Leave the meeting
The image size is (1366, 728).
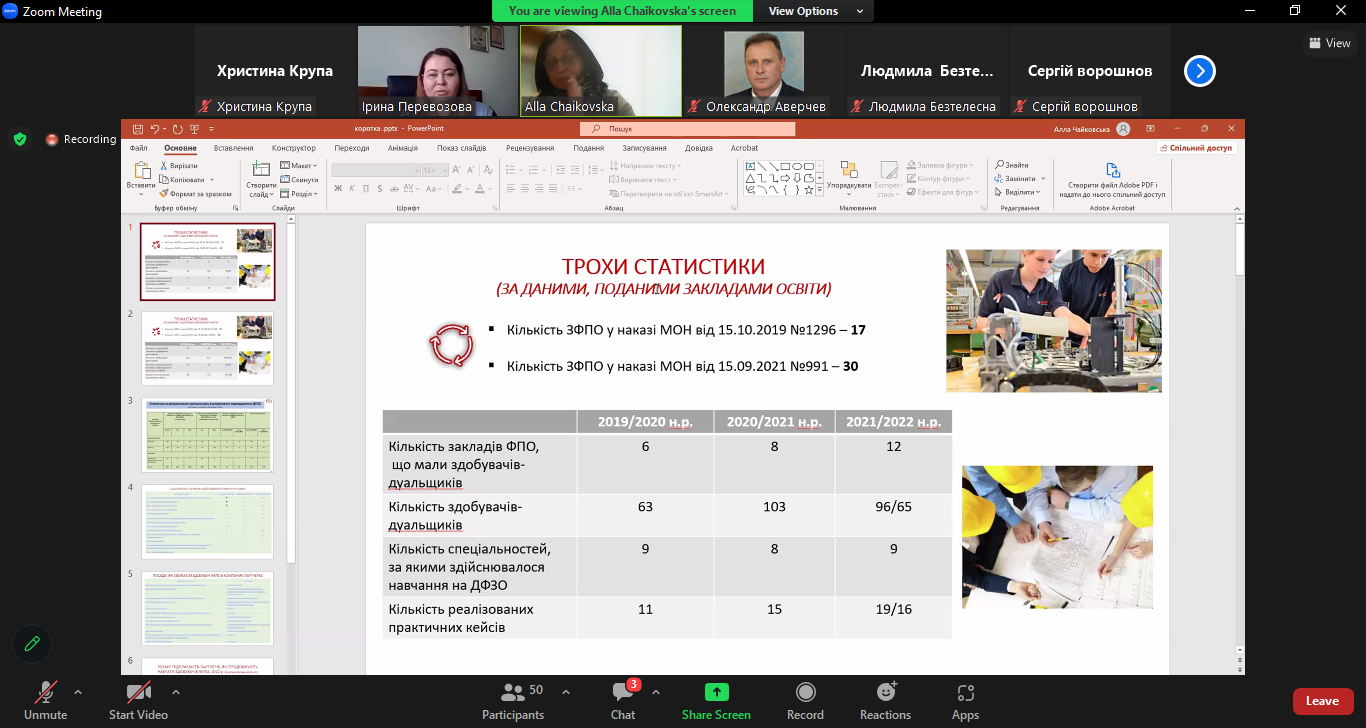coord(1322,701)
